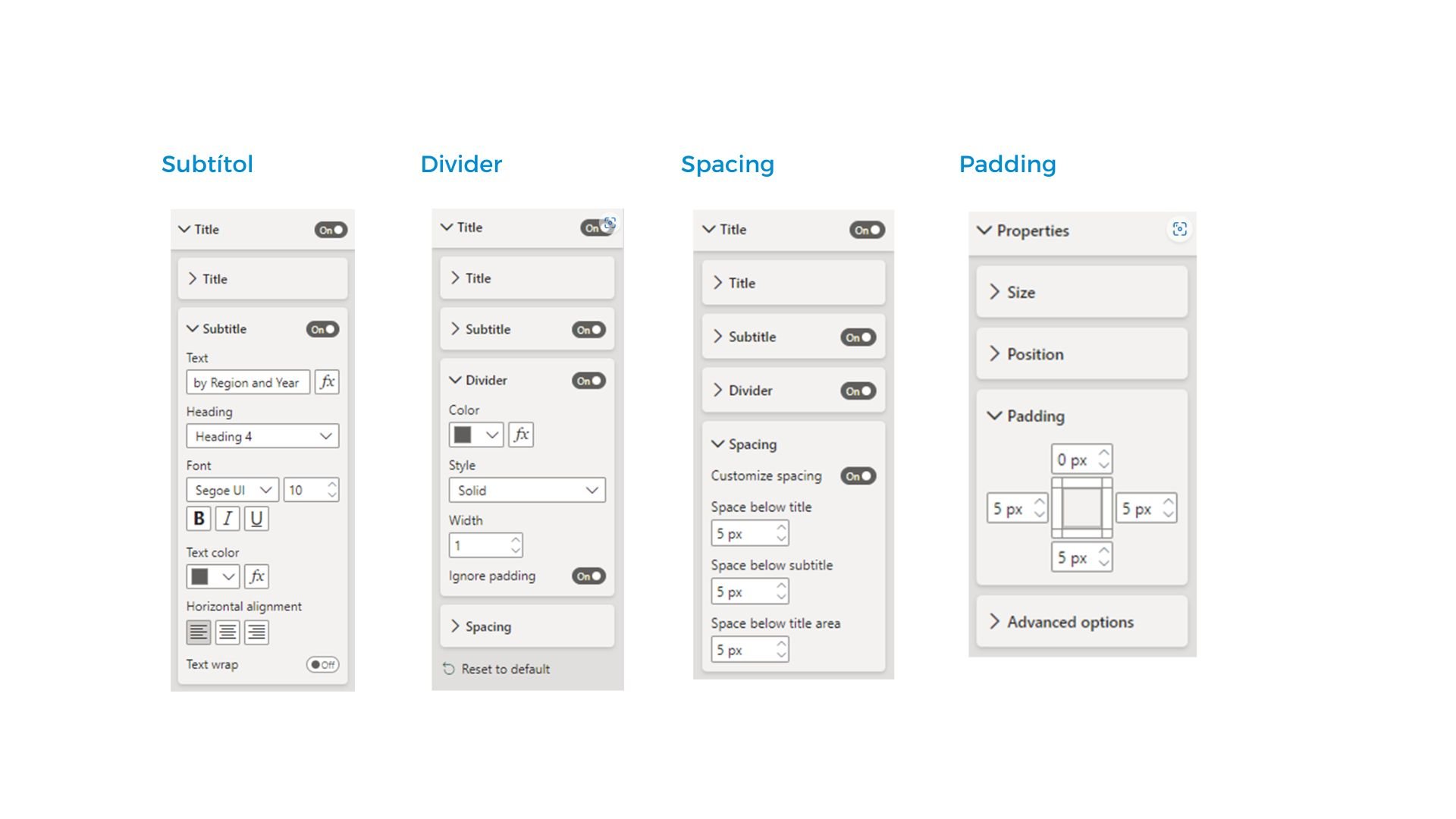Click the Bold formatting icon
Screen dimensions: 1456x819
coord(197,518)
